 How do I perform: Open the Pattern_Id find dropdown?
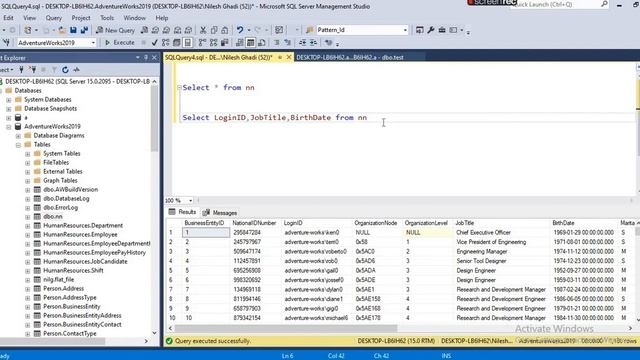405,30
